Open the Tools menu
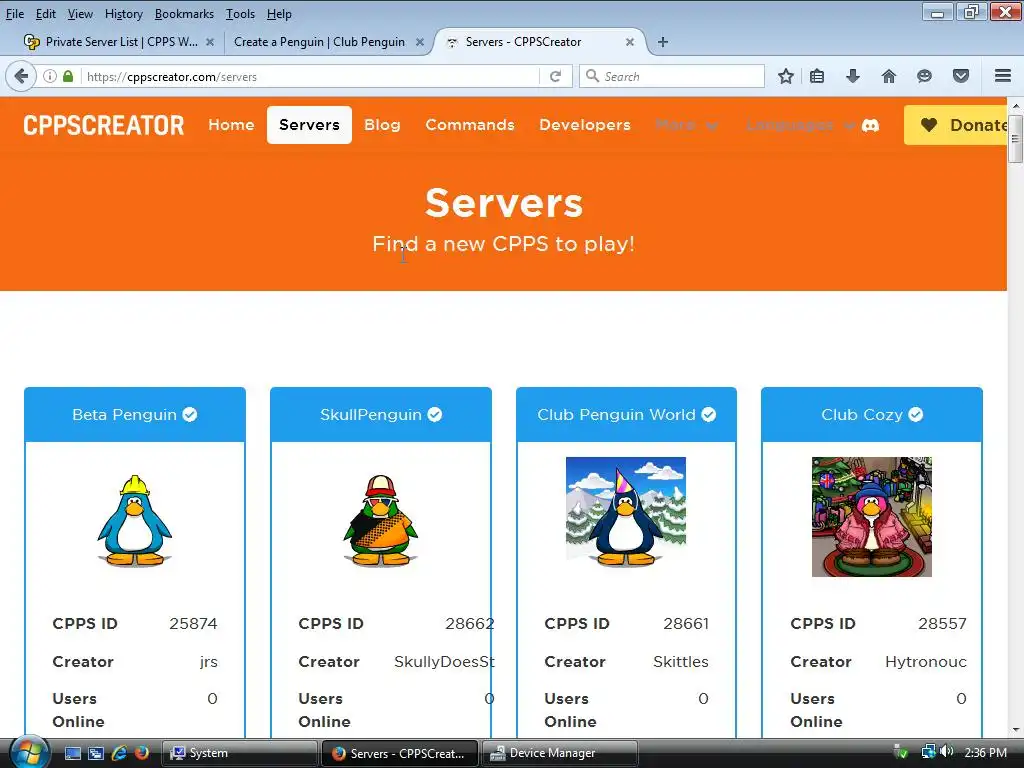This screenshot has height=768, width=1024. click(240, 14)
